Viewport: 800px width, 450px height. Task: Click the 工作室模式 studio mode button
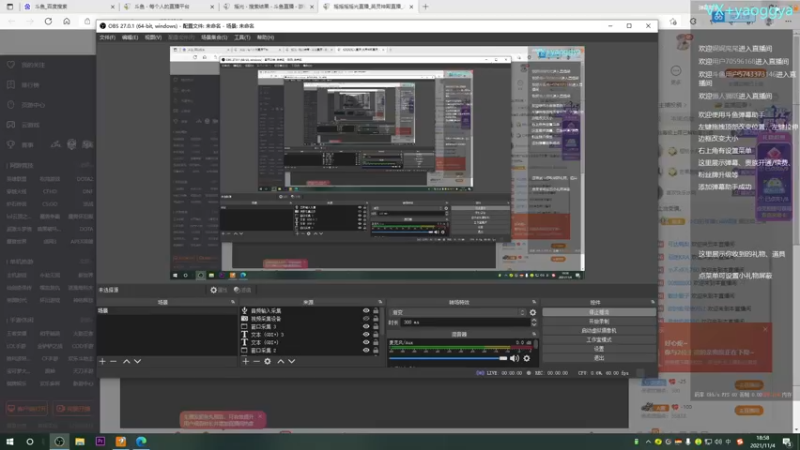pyautogui.click(x=599, y=339)
